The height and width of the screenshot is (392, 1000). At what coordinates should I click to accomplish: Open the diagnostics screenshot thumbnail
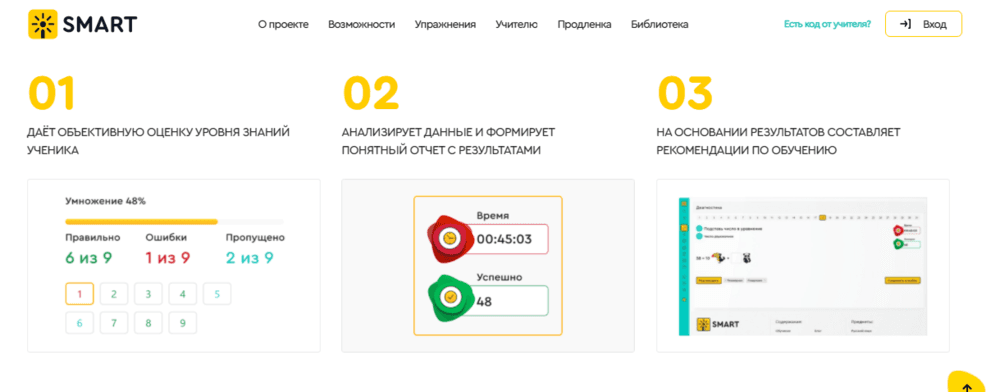(803, 266)
